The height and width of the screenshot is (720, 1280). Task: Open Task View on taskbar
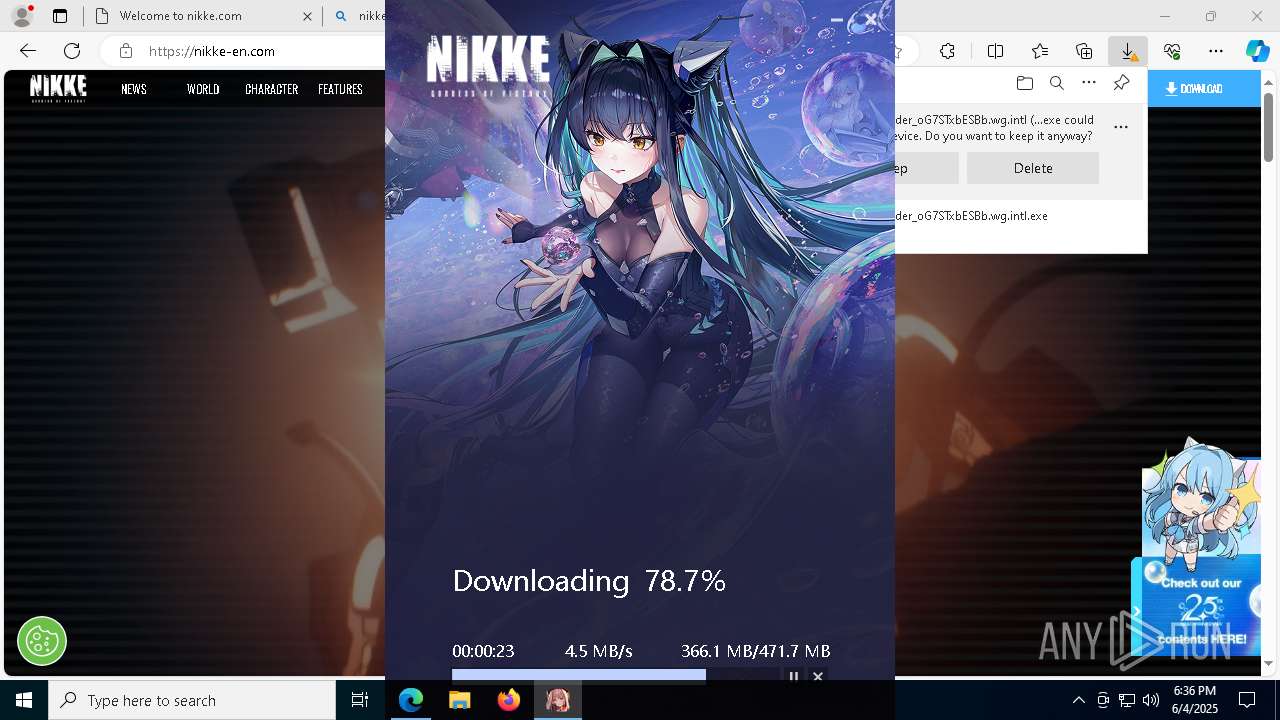pyautogui.click(x=360, y=701)
